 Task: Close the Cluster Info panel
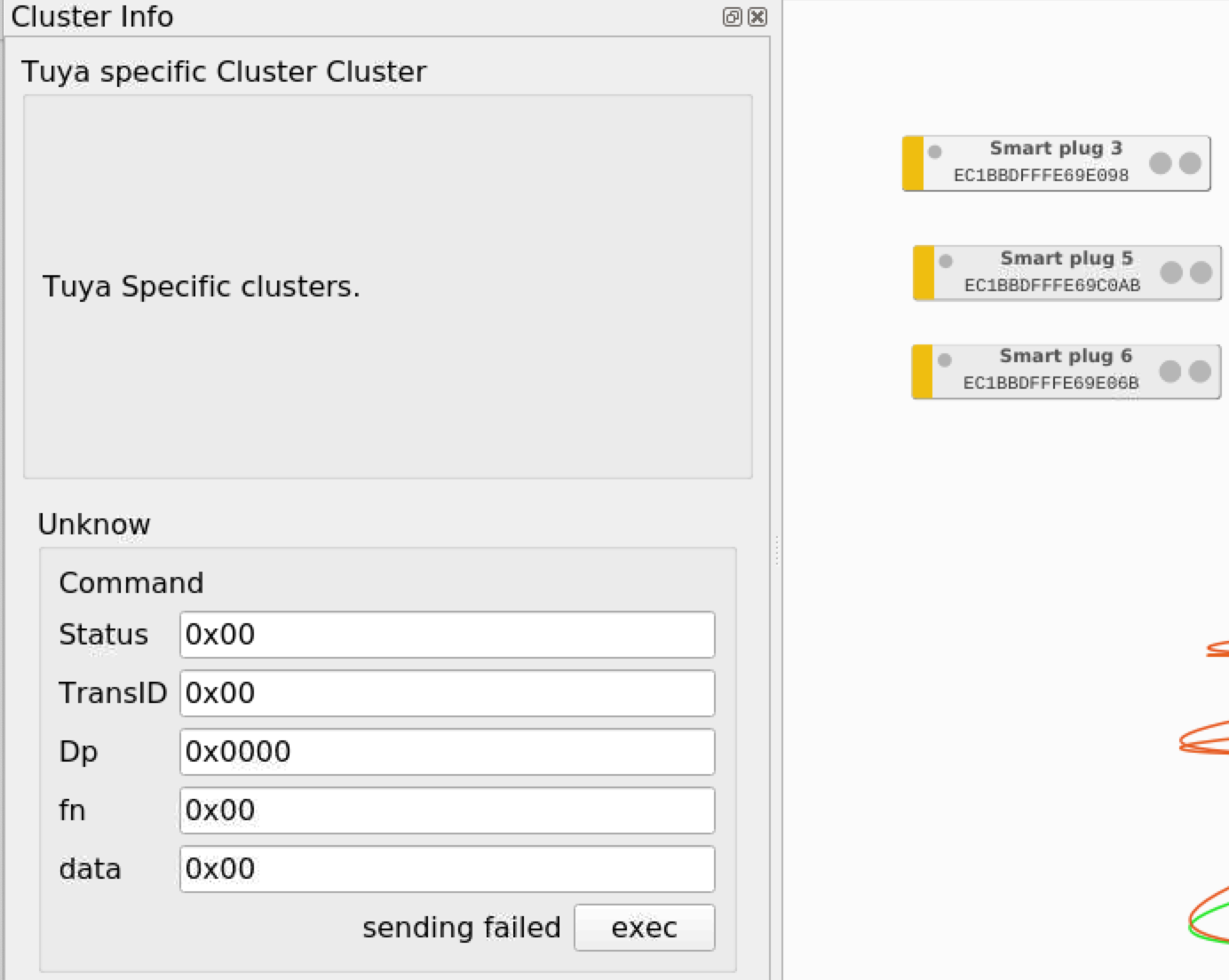(757, 17)
